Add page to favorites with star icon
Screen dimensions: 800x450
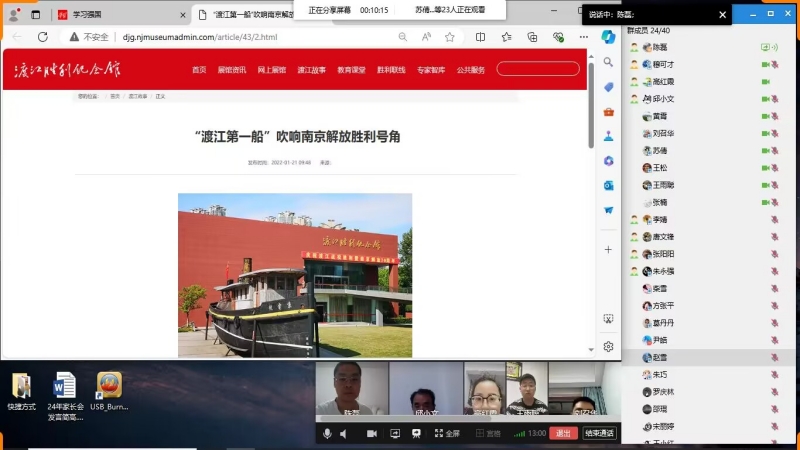coord(449,37)
